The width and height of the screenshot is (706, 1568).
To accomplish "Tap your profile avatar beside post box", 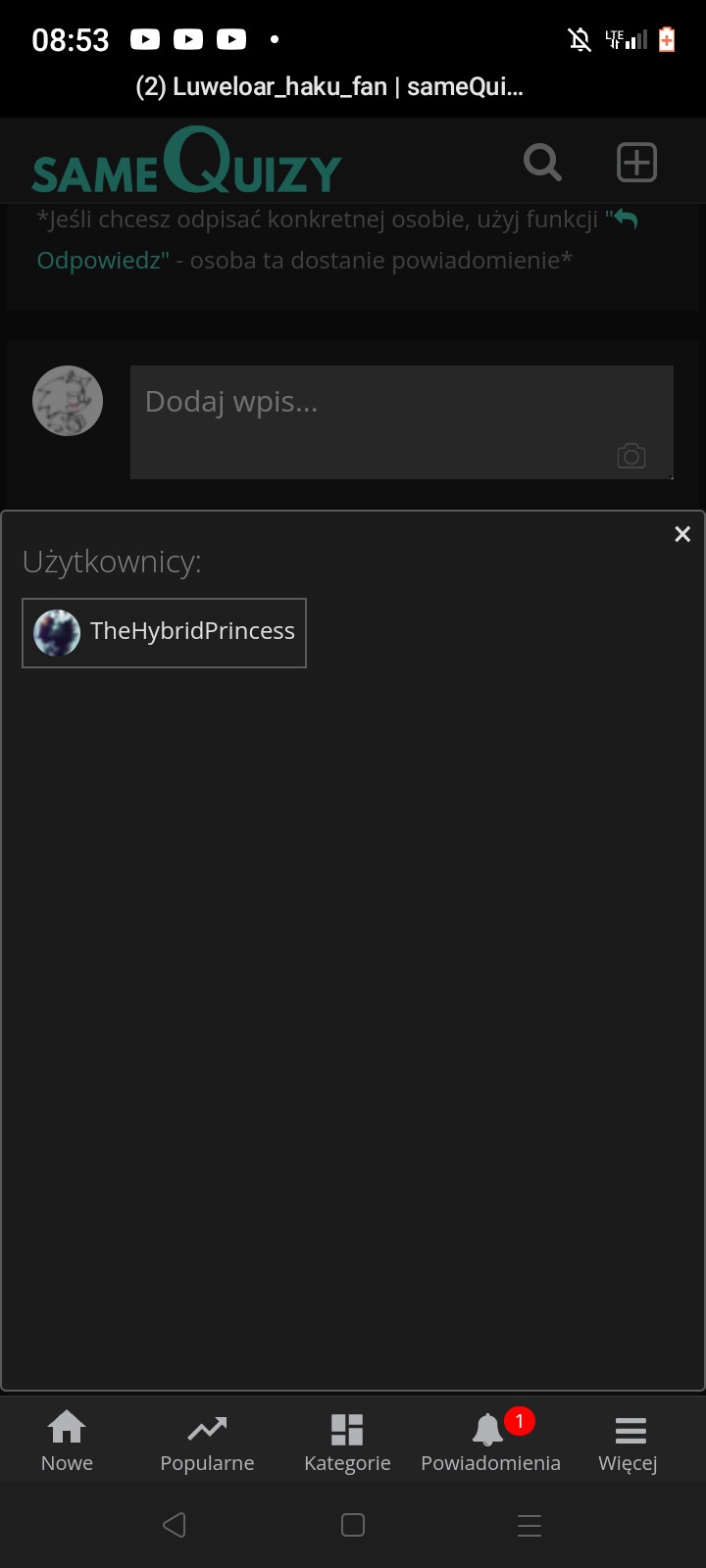I will click(68, 401).
